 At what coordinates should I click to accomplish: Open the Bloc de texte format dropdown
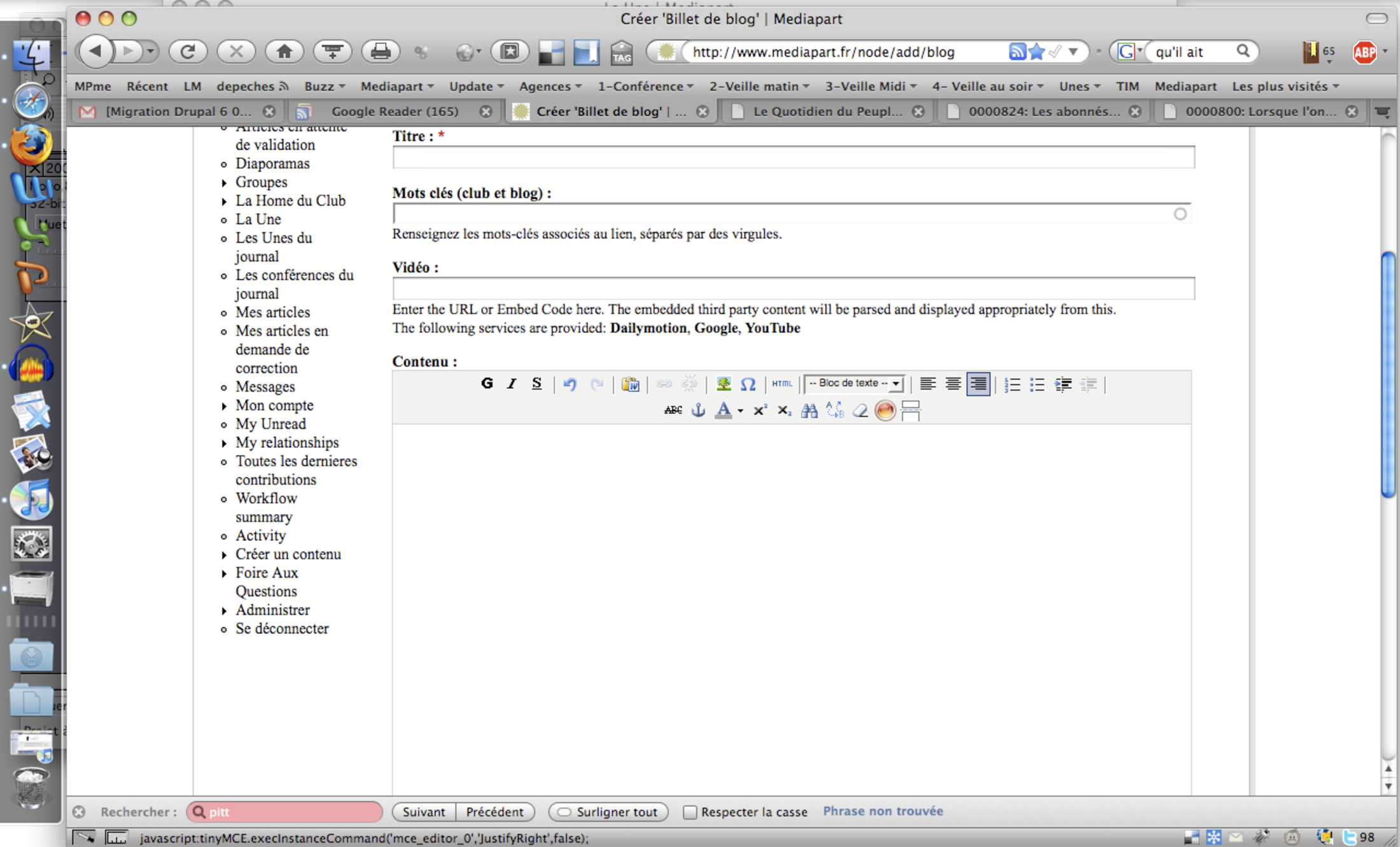[x=854, y=384]
